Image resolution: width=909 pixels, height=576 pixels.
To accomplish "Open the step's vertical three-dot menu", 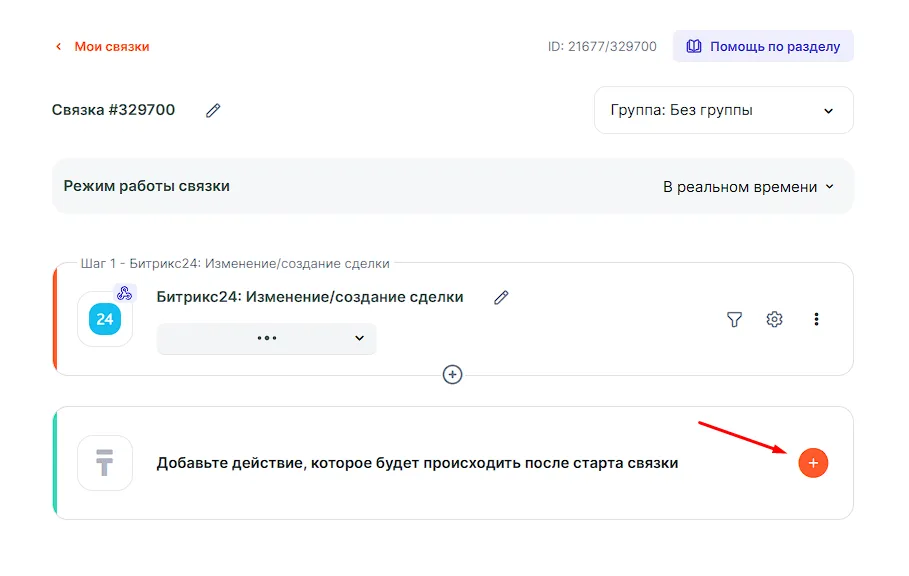I will tap(816, 319).
